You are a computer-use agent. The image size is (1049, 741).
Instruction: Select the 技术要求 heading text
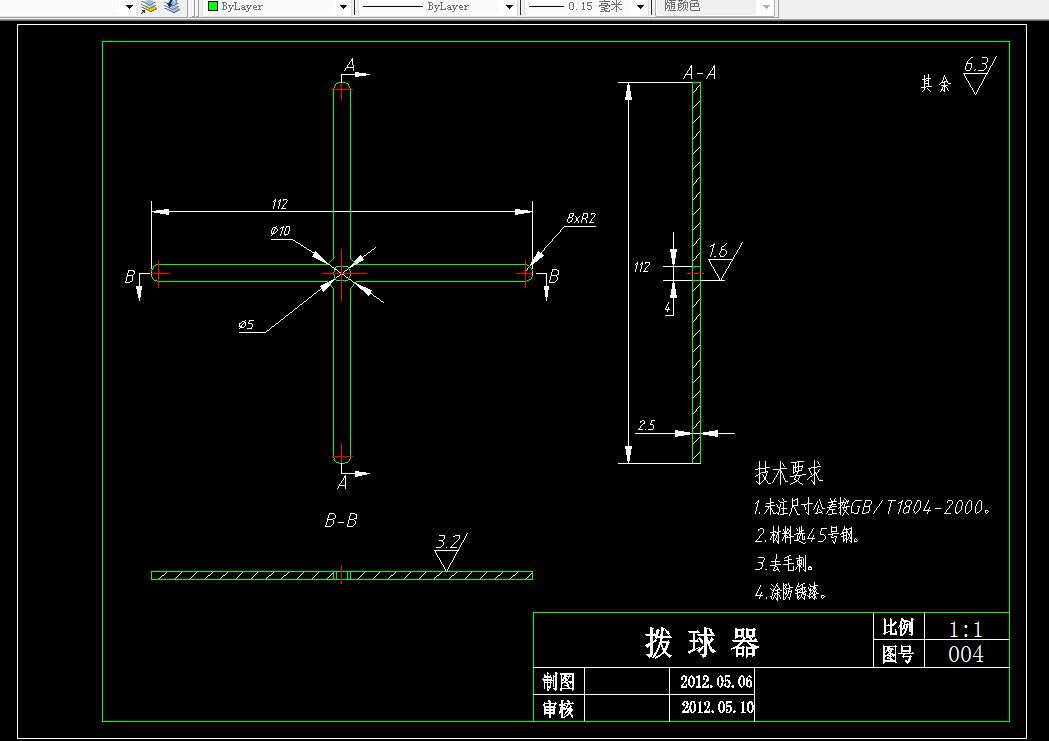tap(789, 473)
